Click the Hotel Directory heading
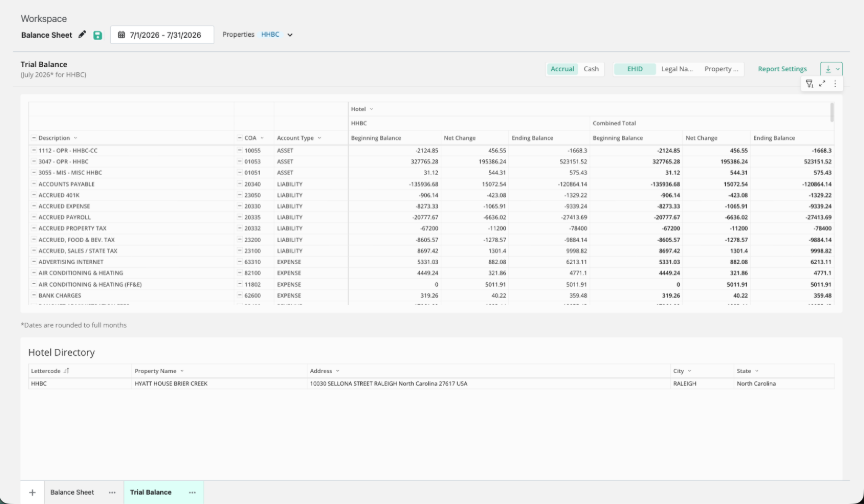The image size is (864, 504). pos(61,353)
